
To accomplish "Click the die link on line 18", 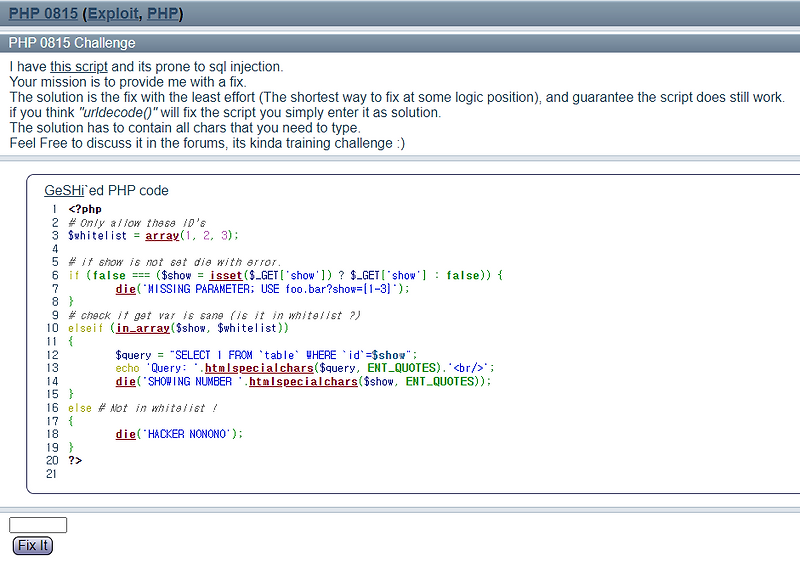I will 126,434.
